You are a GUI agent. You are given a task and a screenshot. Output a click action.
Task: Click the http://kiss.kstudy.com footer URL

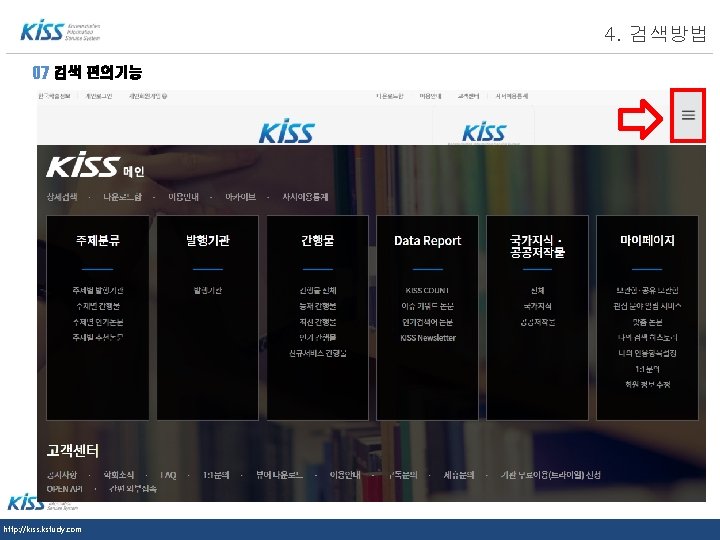[43, 529]
